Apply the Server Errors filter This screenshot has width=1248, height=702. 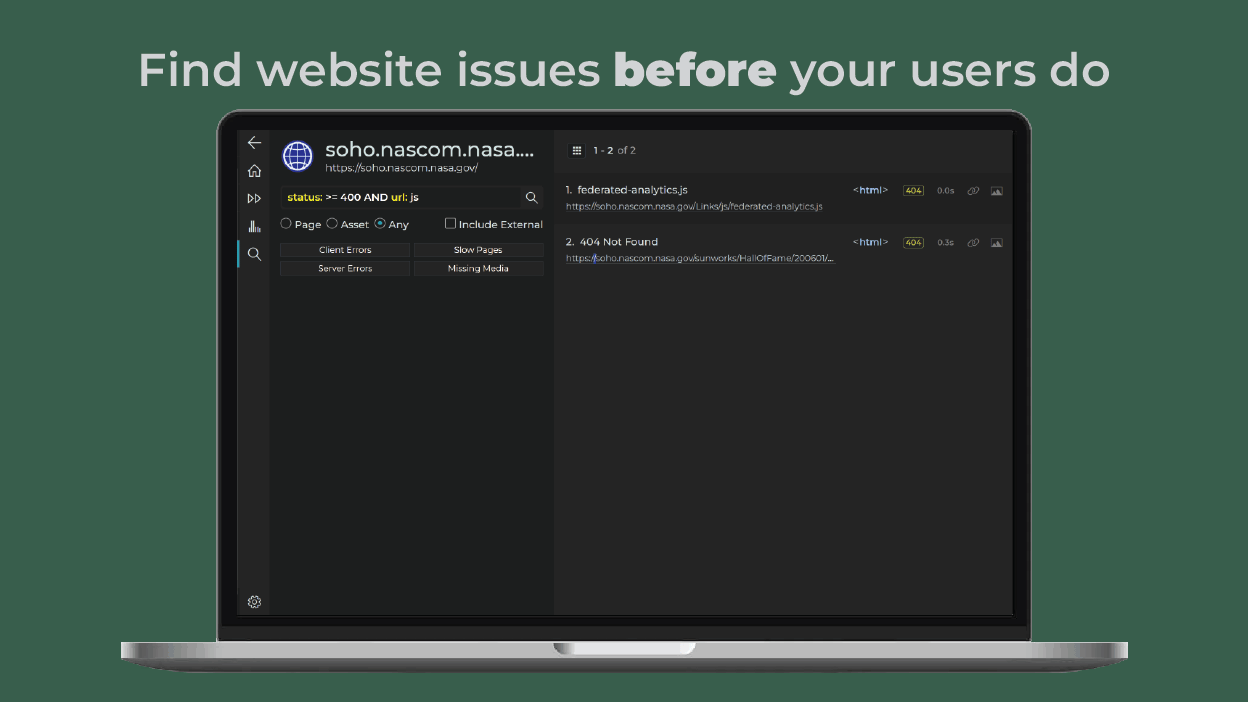coord(345,269)
